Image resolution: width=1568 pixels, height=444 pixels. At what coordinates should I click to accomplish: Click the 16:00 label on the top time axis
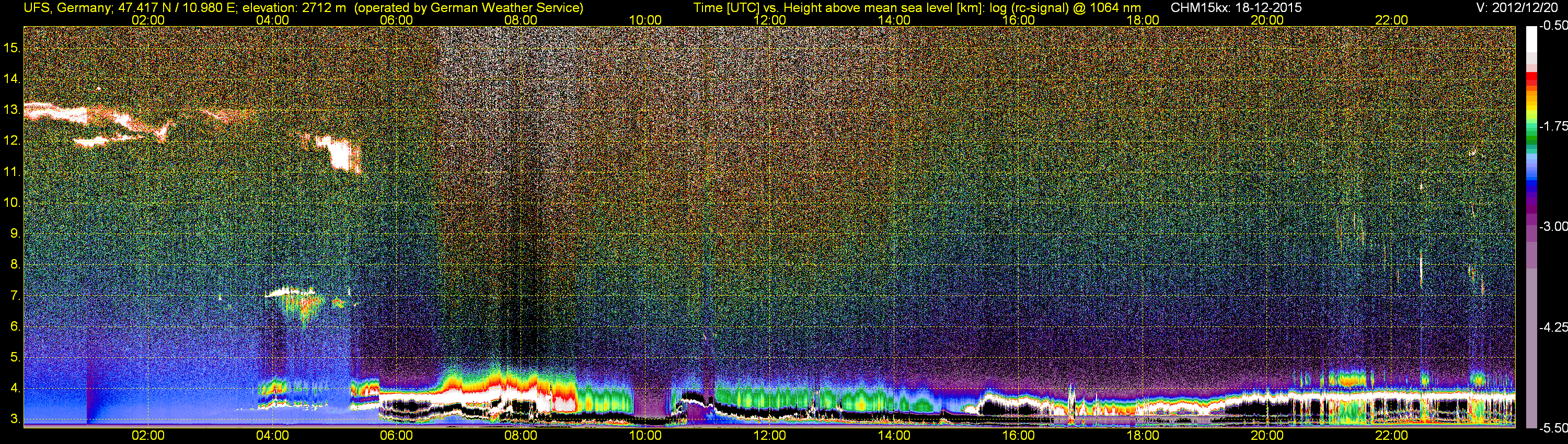(x=1018, y=20)
